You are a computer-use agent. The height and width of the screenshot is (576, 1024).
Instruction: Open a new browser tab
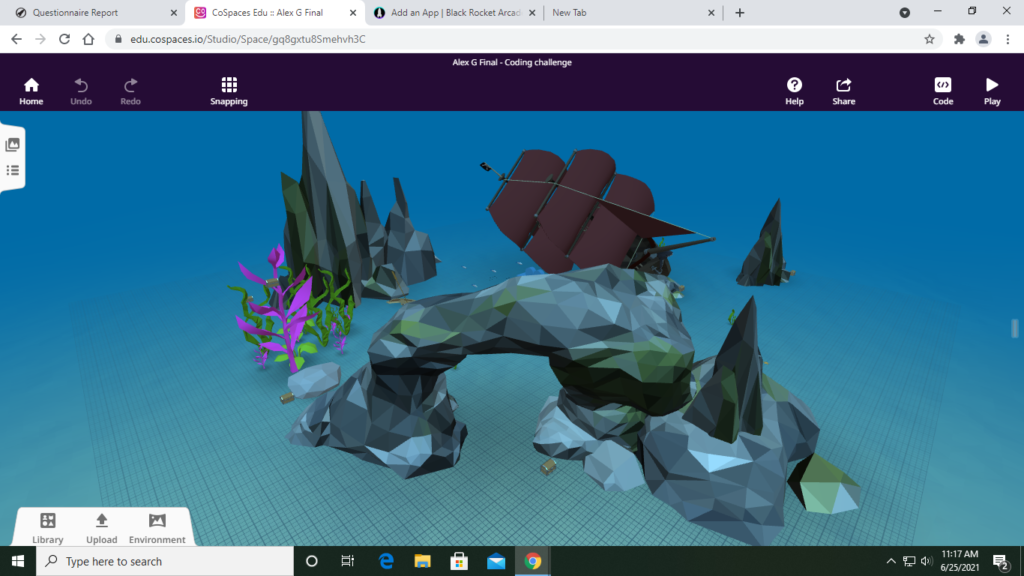(x=739, y=12)
